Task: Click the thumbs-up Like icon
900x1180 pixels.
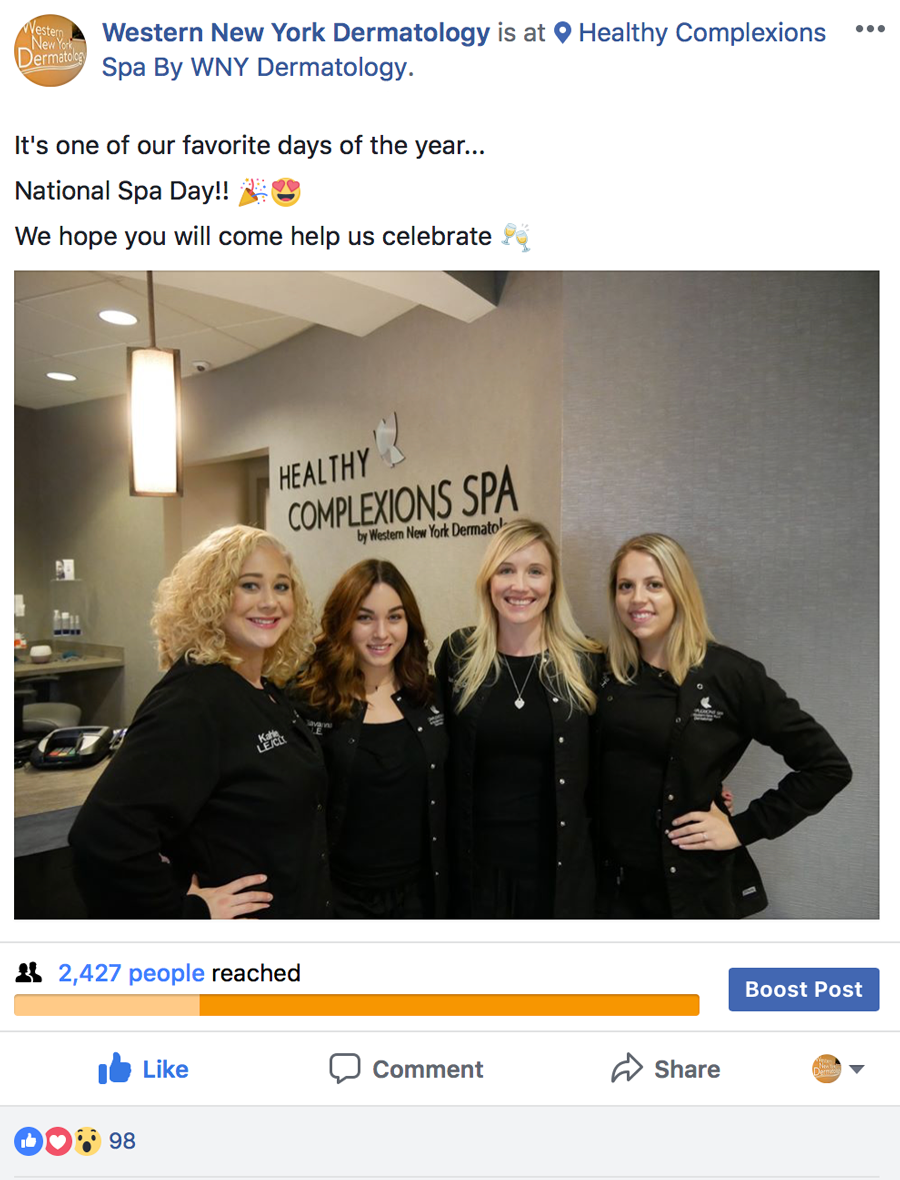Action: (114, 1069)
